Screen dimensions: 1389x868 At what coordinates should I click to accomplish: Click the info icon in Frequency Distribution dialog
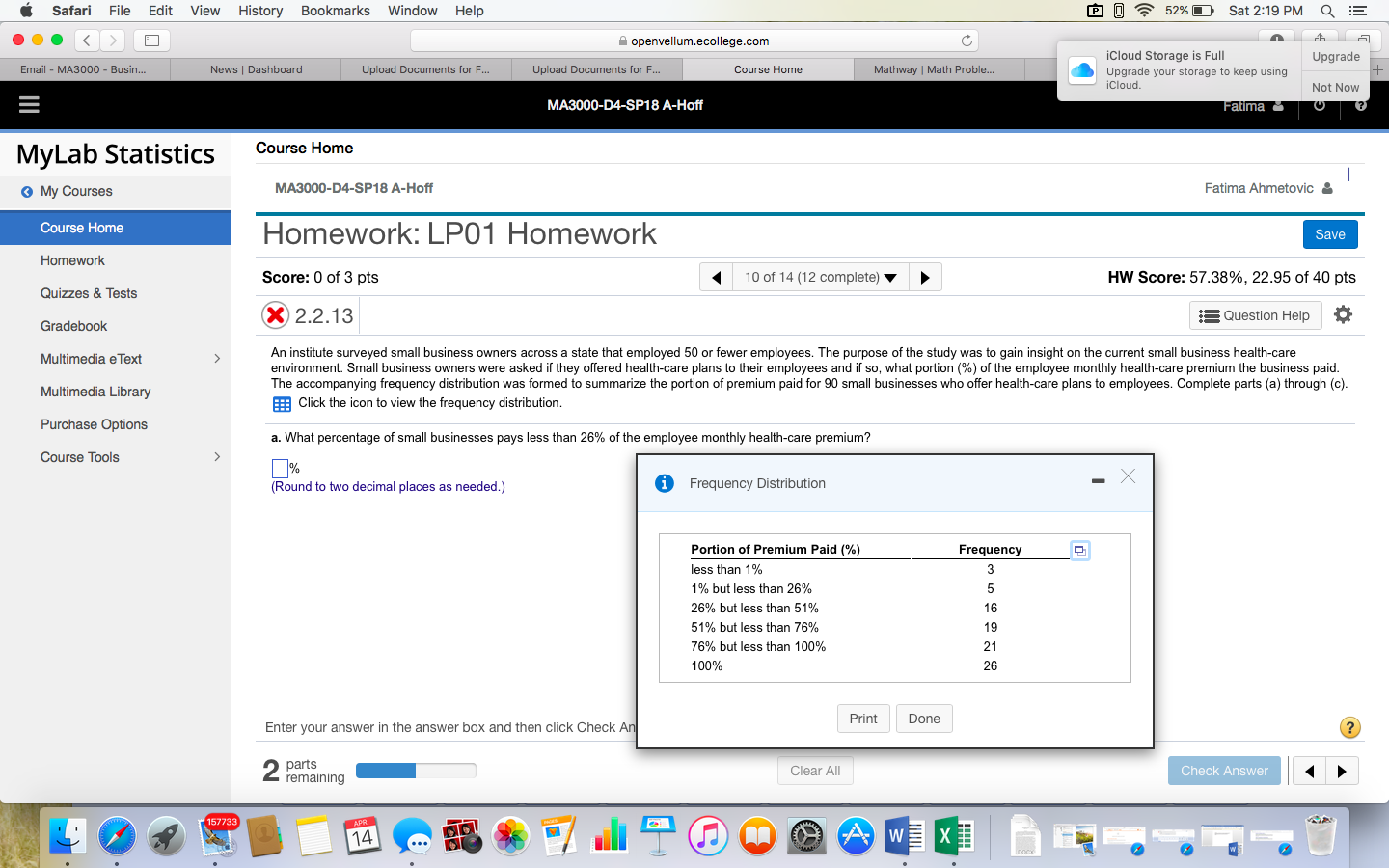click(664, 483)
